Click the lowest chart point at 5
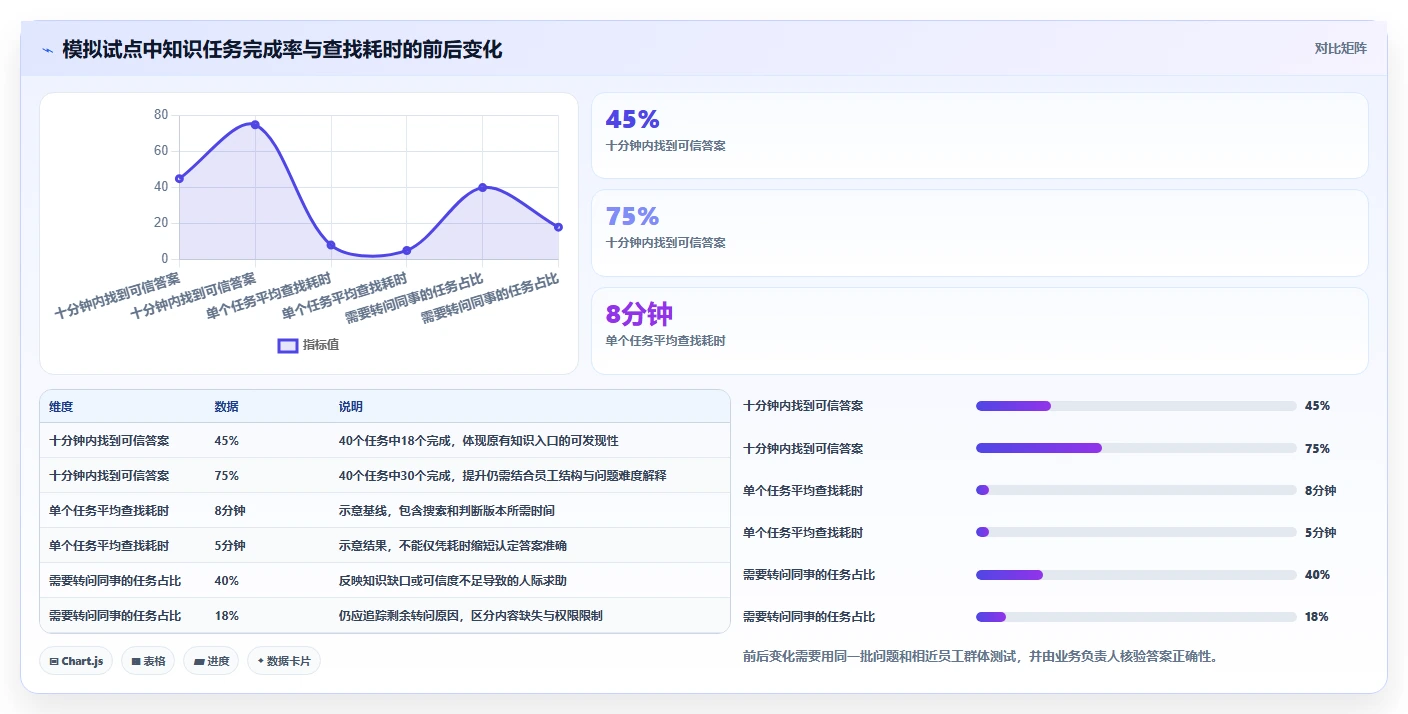Screen dimensions: 1408x714 406,250
